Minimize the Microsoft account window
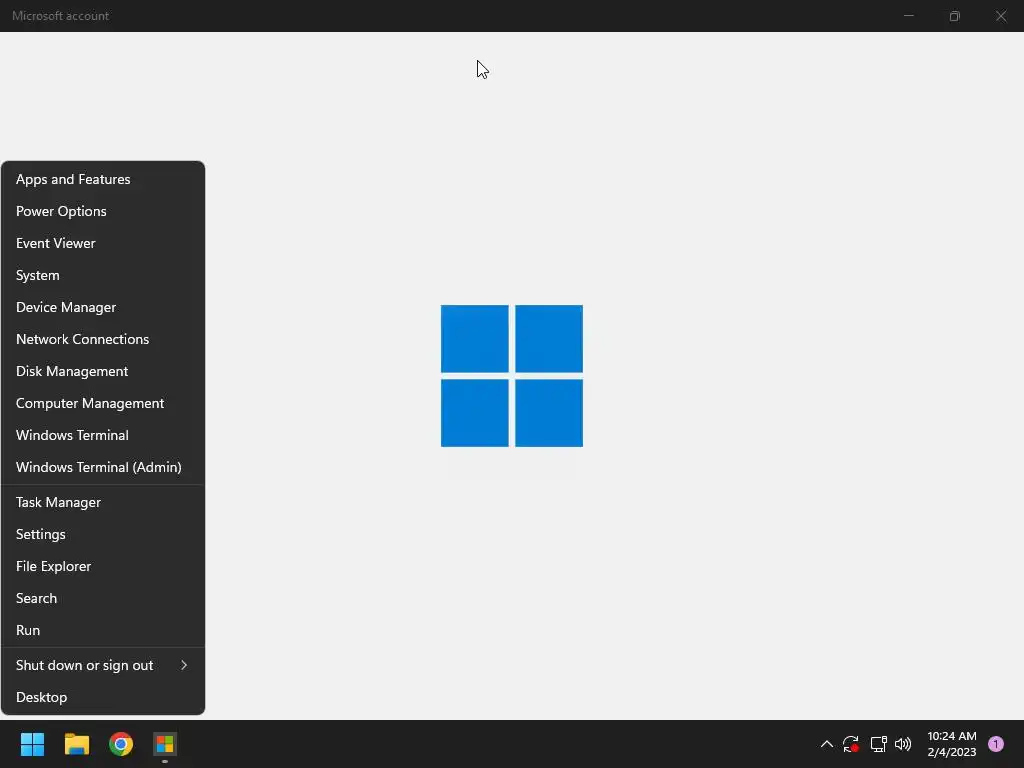Image resolution: width=1024 pixels, height=768 pixels. [x=908, y=16]
